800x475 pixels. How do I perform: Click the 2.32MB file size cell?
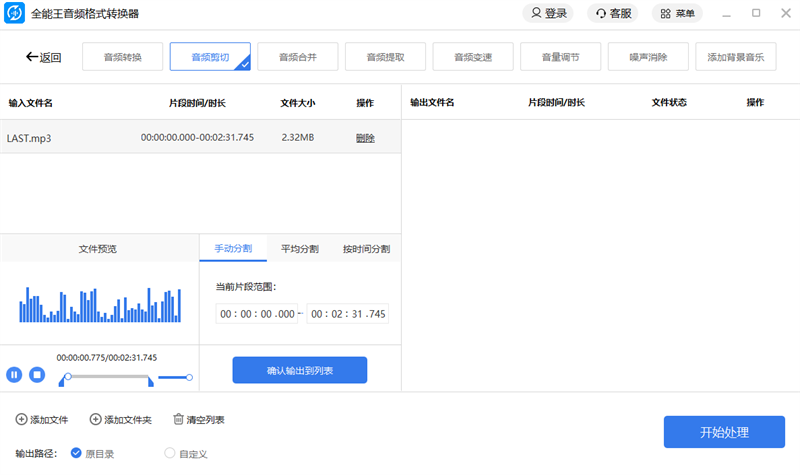(x=298, y=137)
